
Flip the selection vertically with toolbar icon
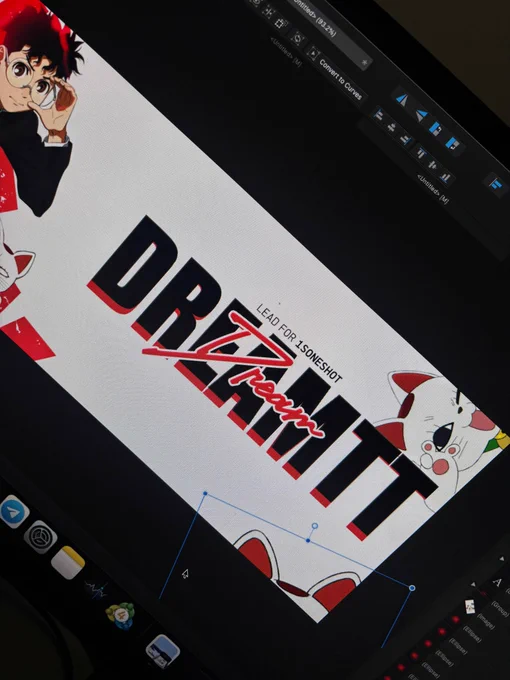pos(420,115)
